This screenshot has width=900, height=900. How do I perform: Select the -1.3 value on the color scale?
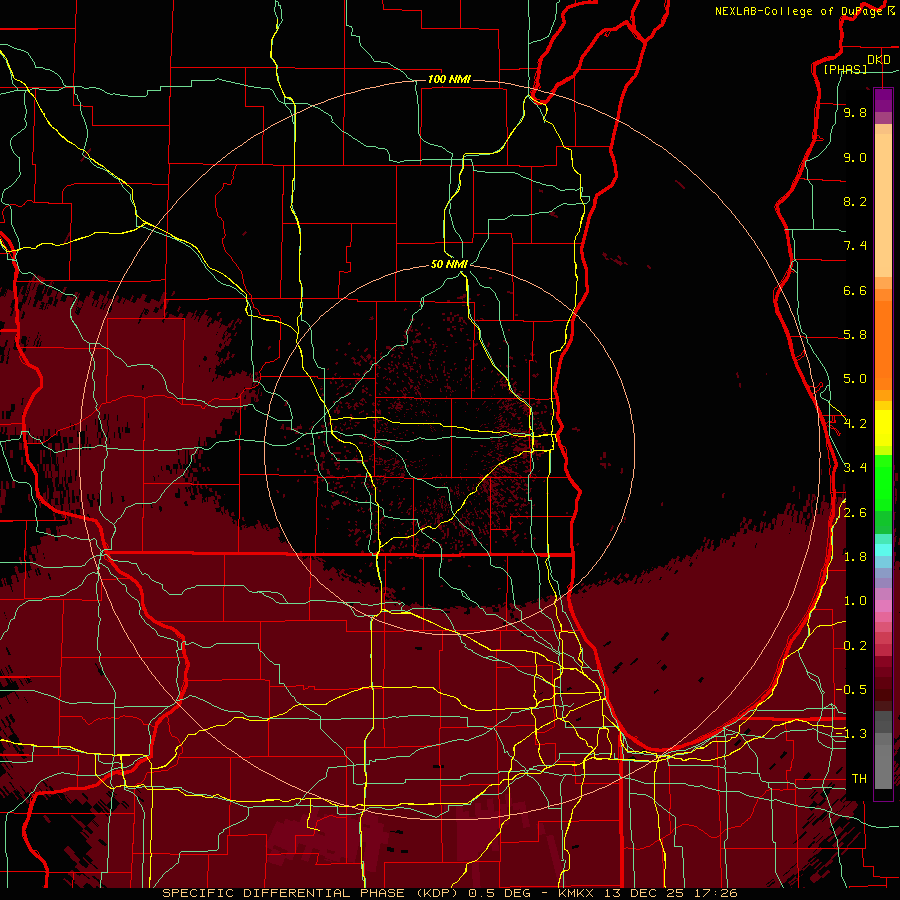pyautogui.click(x=851, y=734)
